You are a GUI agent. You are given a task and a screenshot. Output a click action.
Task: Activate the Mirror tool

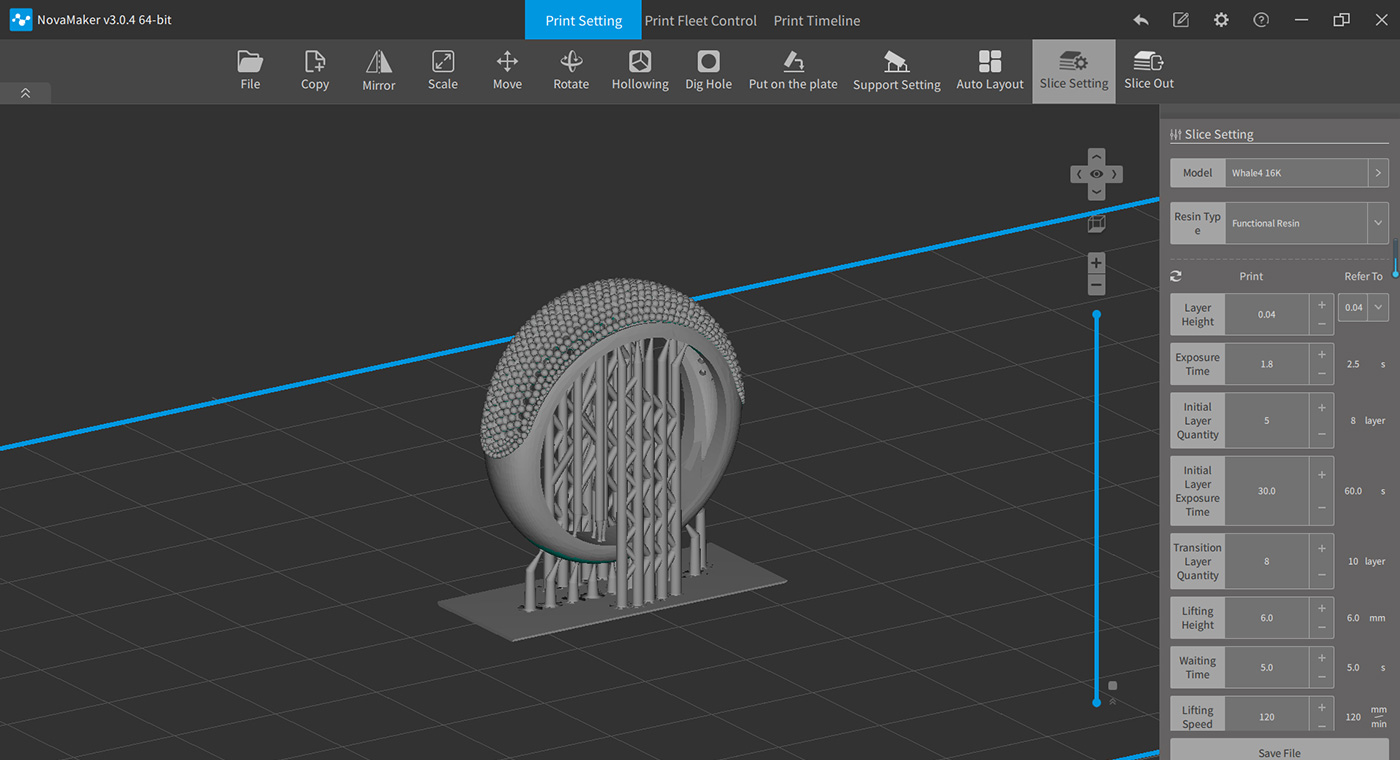coord(379,71)
